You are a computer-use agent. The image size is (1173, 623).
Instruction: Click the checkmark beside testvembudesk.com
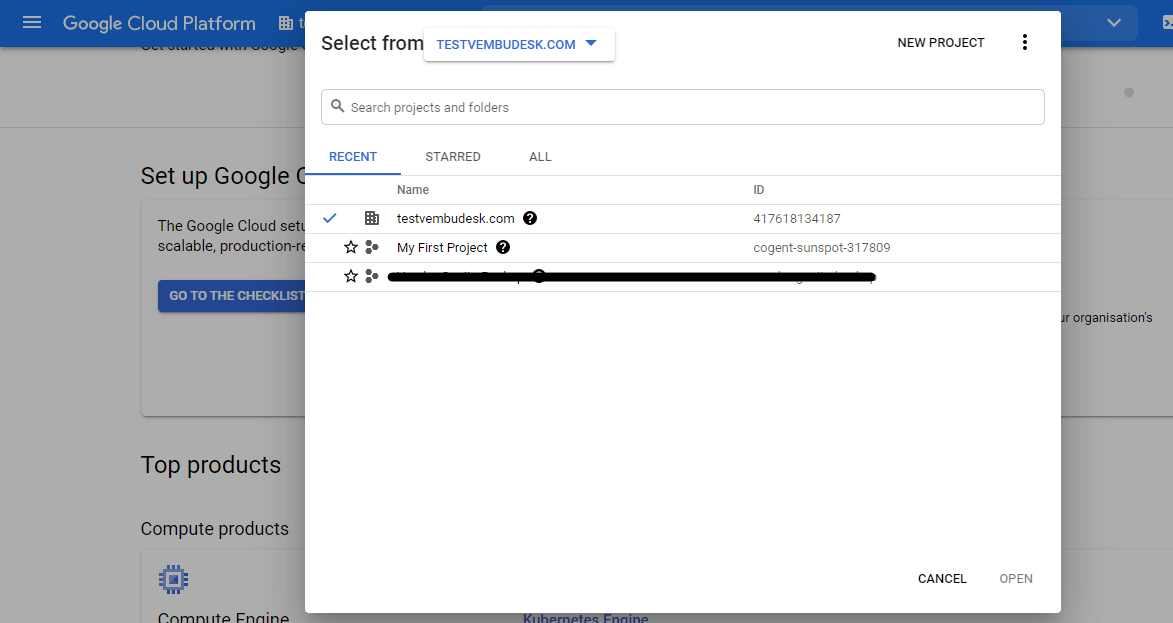pyautogui.click(x=330, y=218)
